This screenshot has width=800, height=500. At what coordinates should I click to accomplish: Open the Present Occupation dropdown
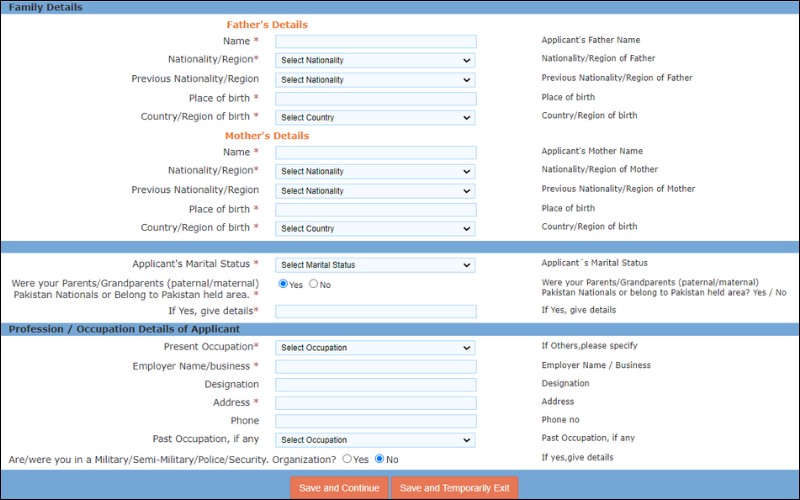tap(375, 347)
